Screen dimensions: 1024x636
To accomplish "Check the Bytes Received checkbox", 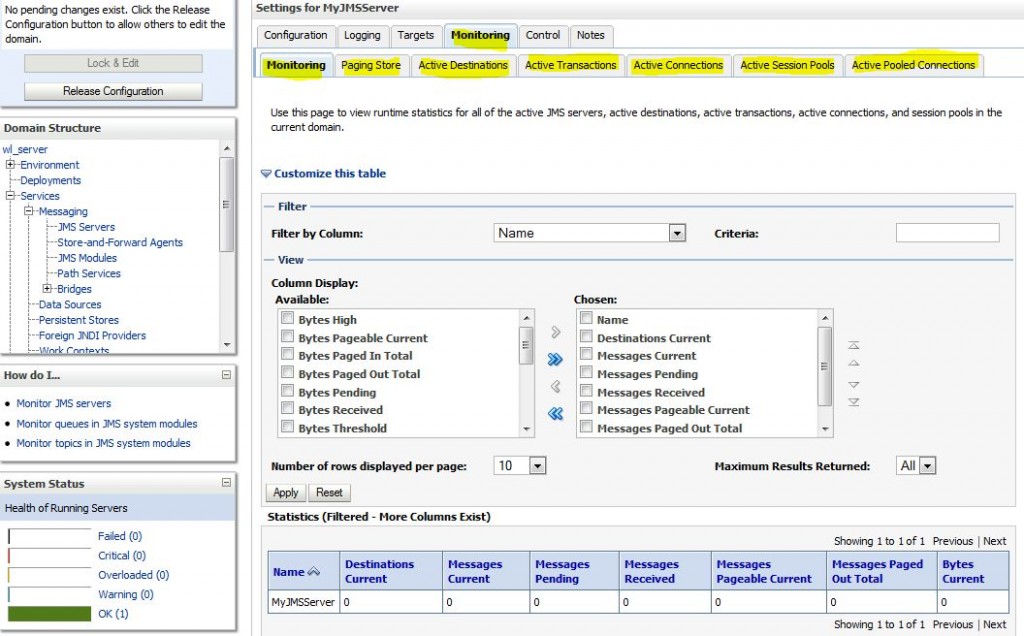I will click(287, 408).
